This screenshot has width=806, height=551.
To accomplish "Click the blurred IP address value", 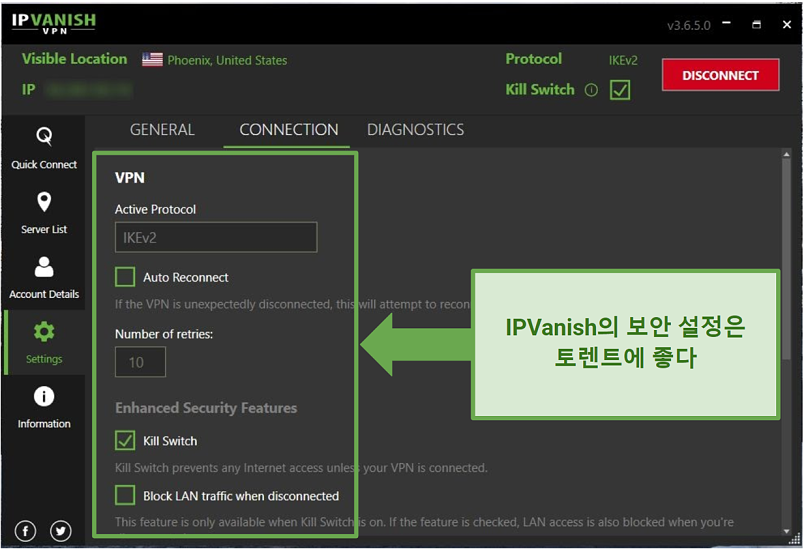I will [x=89, y=90].
